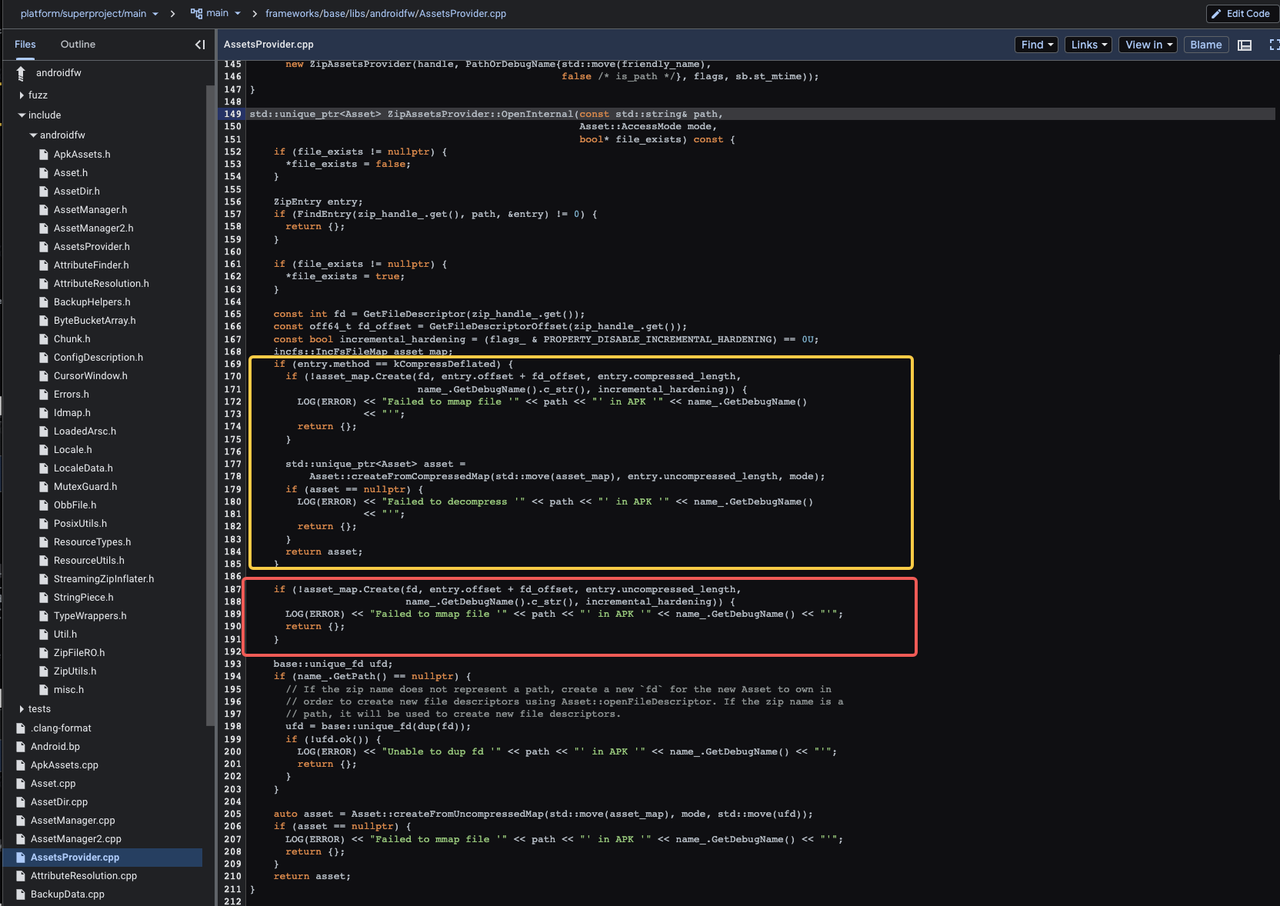The width and height of the screenshot is (1280, 906).
Task: Open the Find dropdown
Action: (1037, 45)
